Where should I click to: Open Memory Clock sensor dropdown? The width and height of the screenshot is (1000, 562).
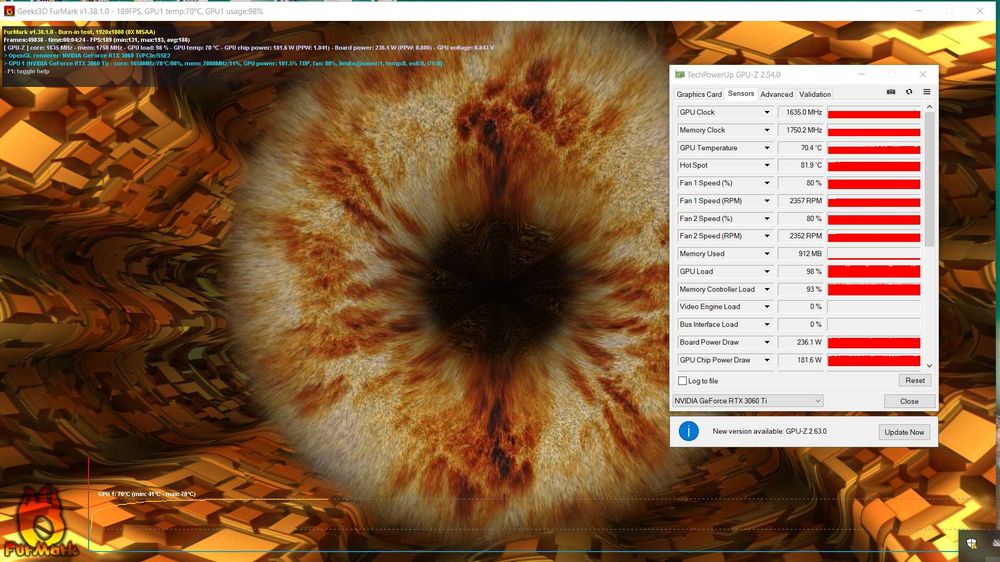click(x=767, y=130)
